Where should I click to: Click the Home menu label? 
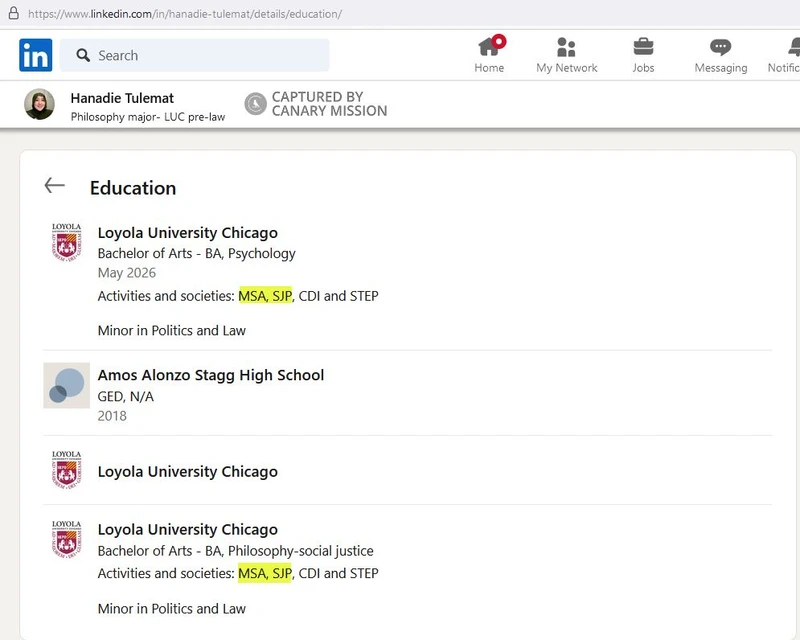489,68
